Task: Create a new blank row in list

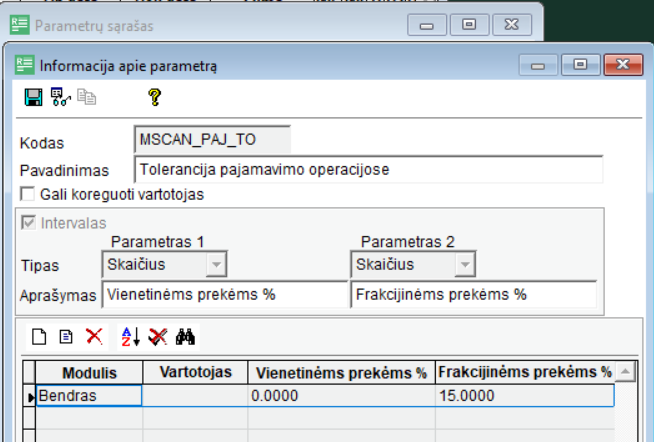Action: [x=39, y=337]
